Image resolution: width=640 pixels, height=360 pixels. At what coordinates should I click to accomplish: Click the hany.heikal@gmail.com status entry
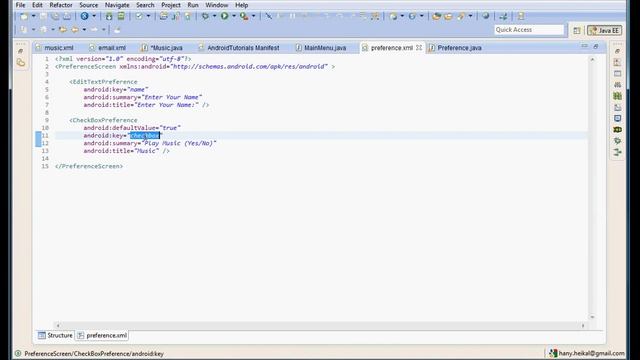click(587, 353)
